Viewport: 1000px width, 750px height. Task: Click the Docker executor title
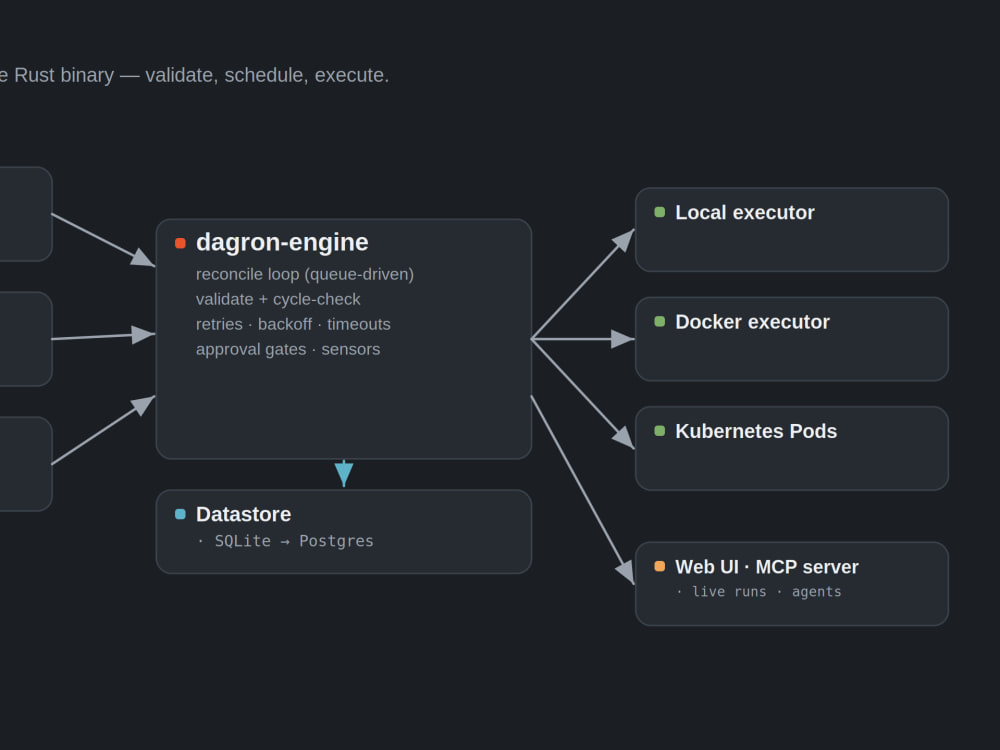pos(753,322)
